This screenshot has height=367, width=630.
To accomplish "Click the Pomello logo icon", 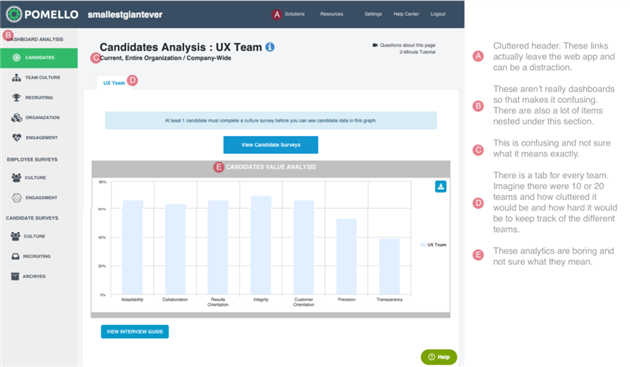I will point(14,14).
